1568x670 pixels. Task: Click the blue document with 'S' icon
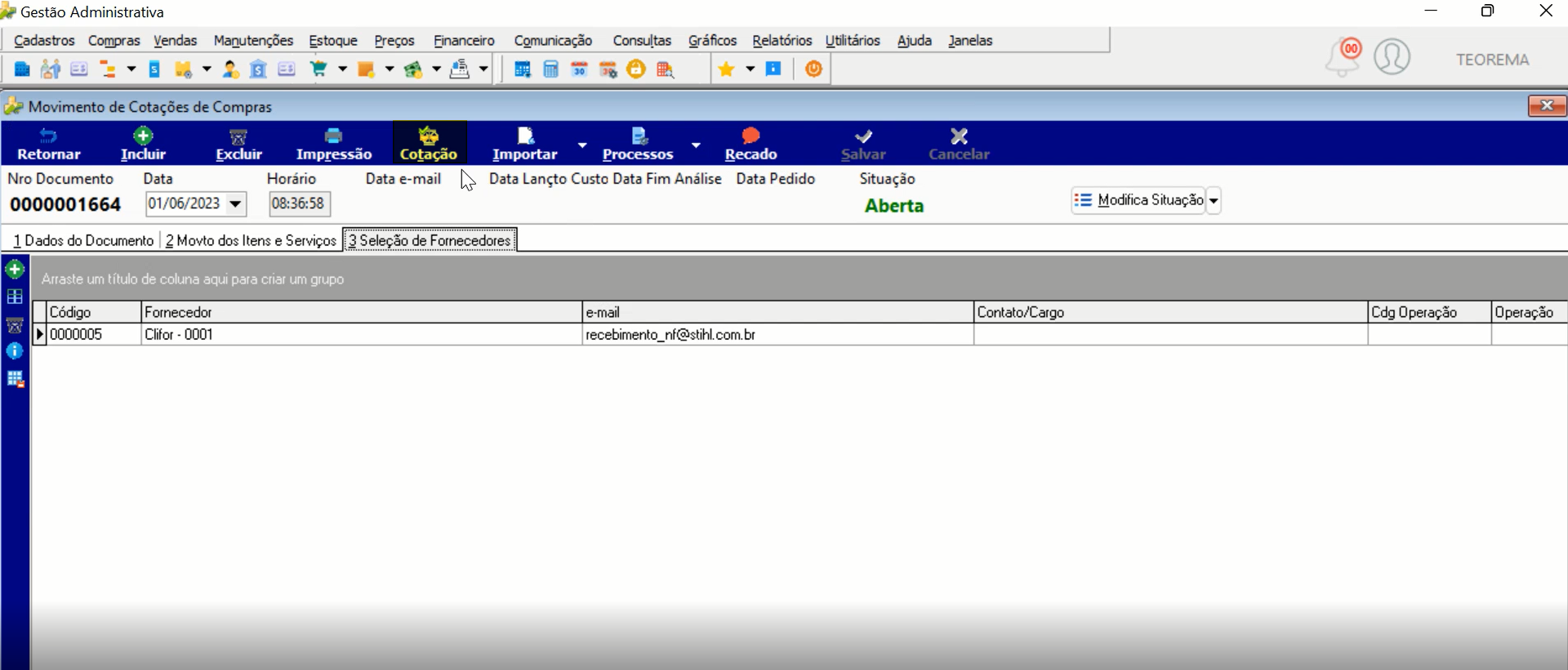point(154,69)
